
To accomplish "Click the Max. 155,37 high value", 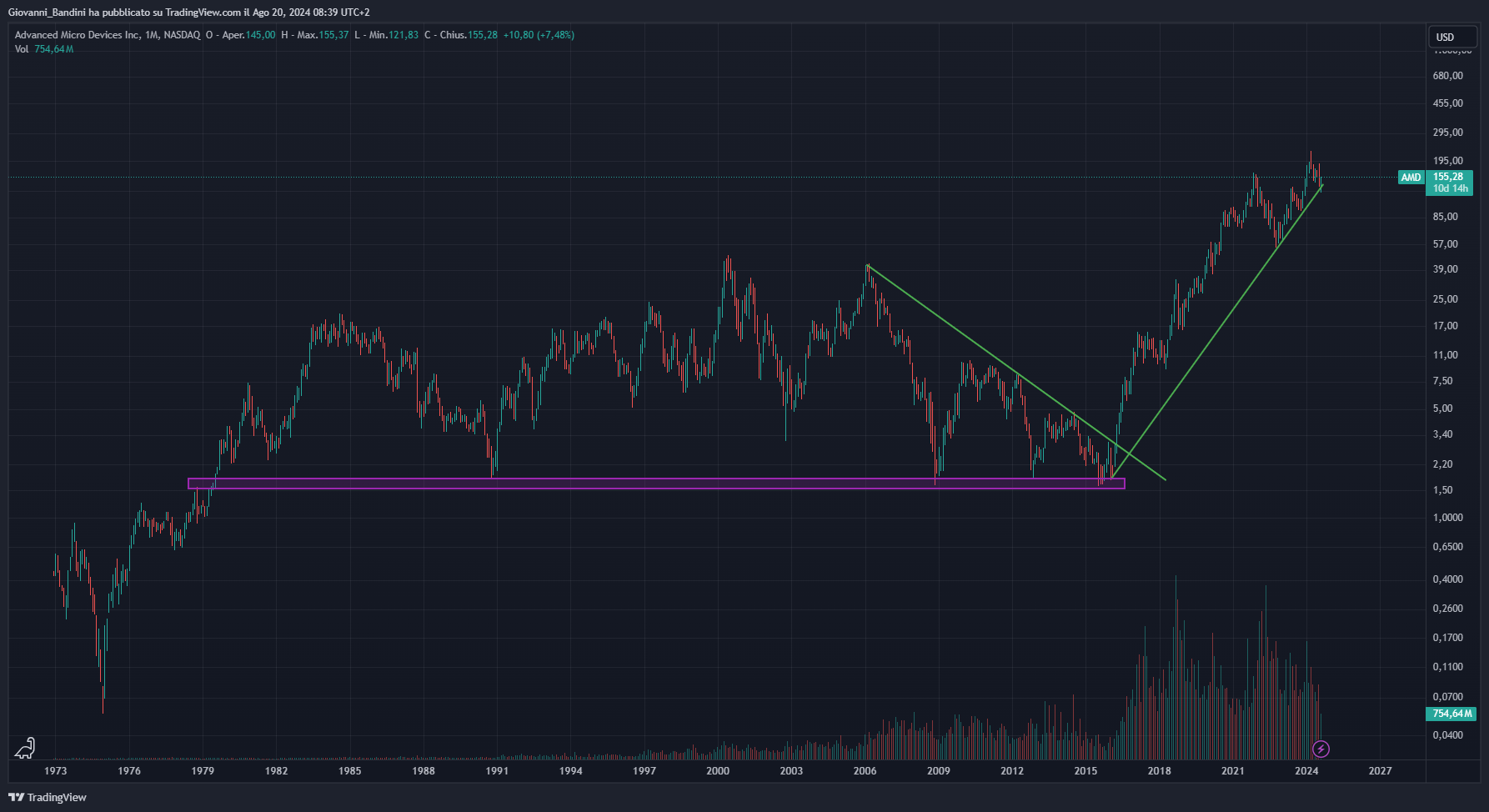I will pyautogui.click(x=315, y=35).
